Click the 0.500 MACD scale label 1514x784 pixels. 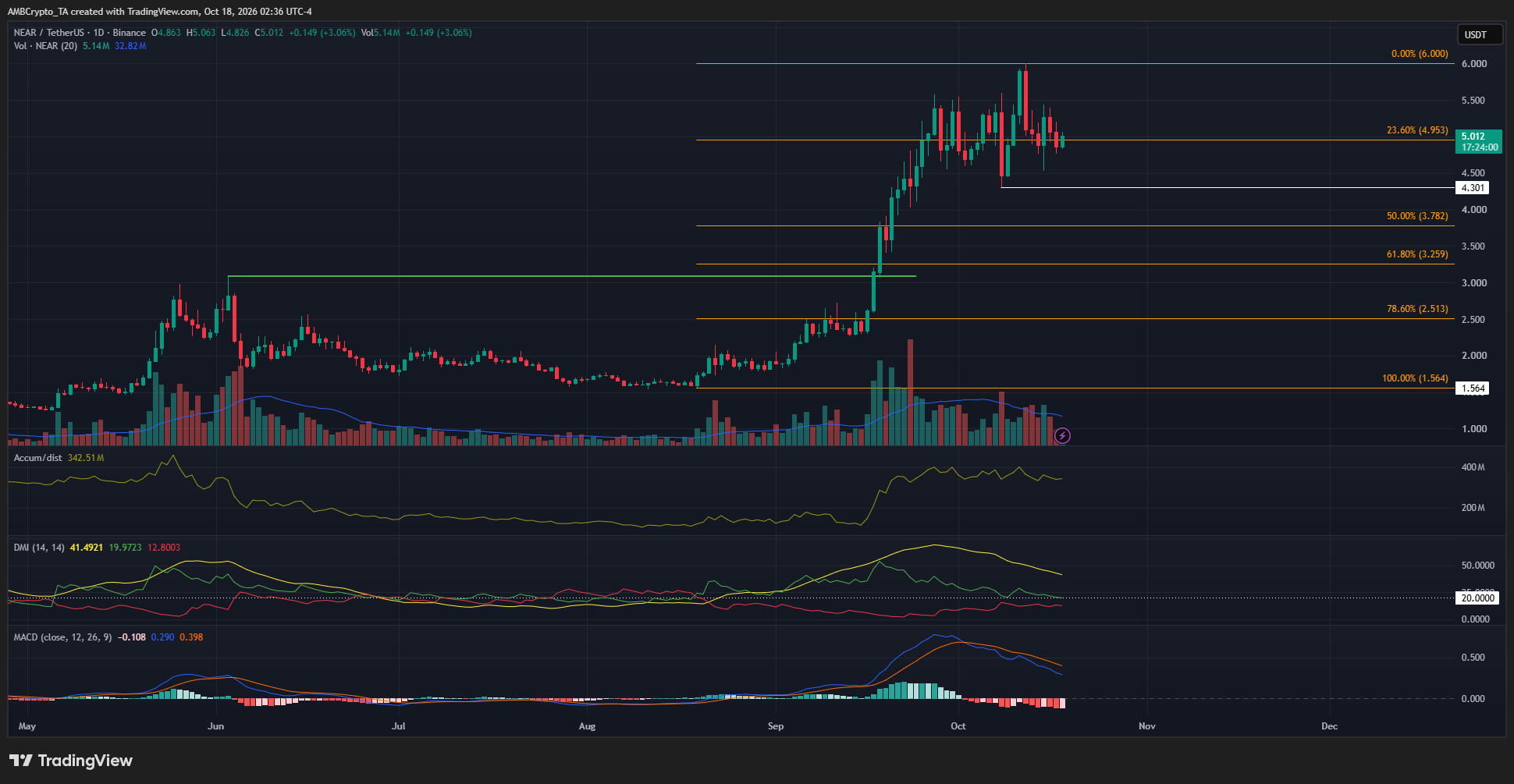(1473, 658)
